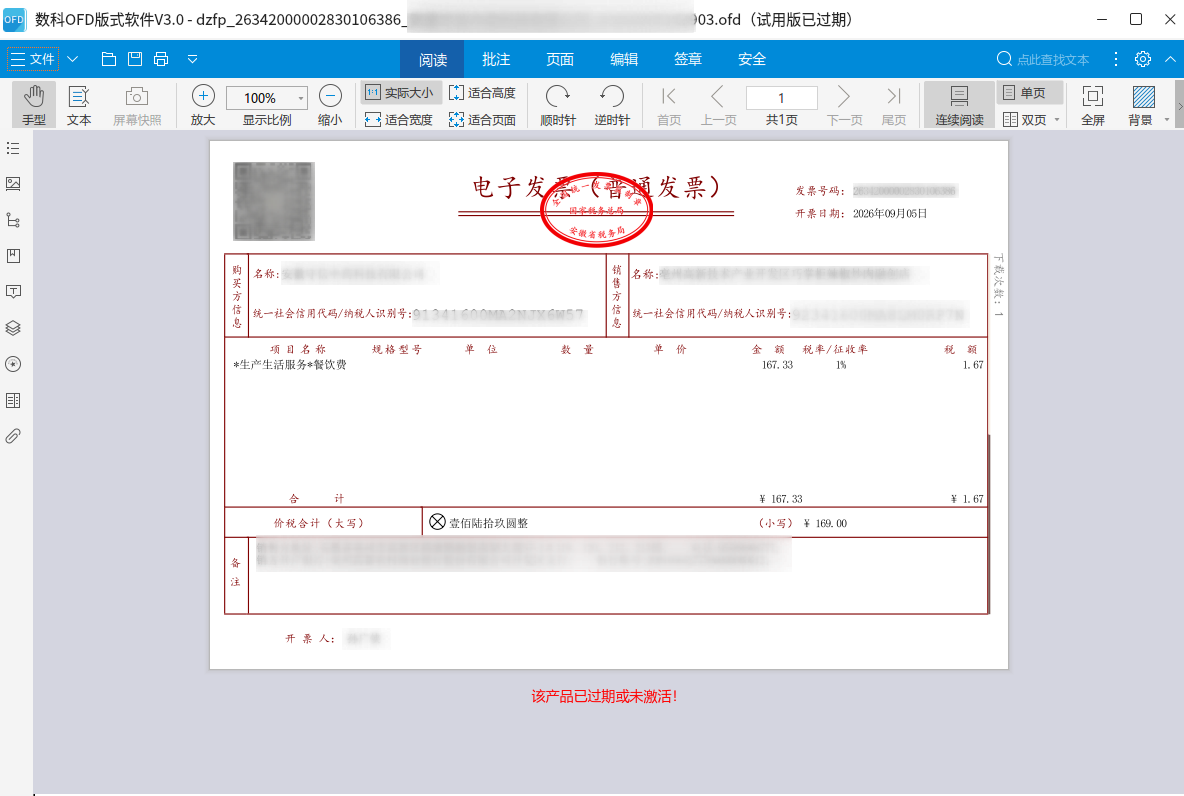The width and height of the screenshot is (1184, 796).
Task: Toggle fit width view (适合宽度)
Action: coord(399,119)
